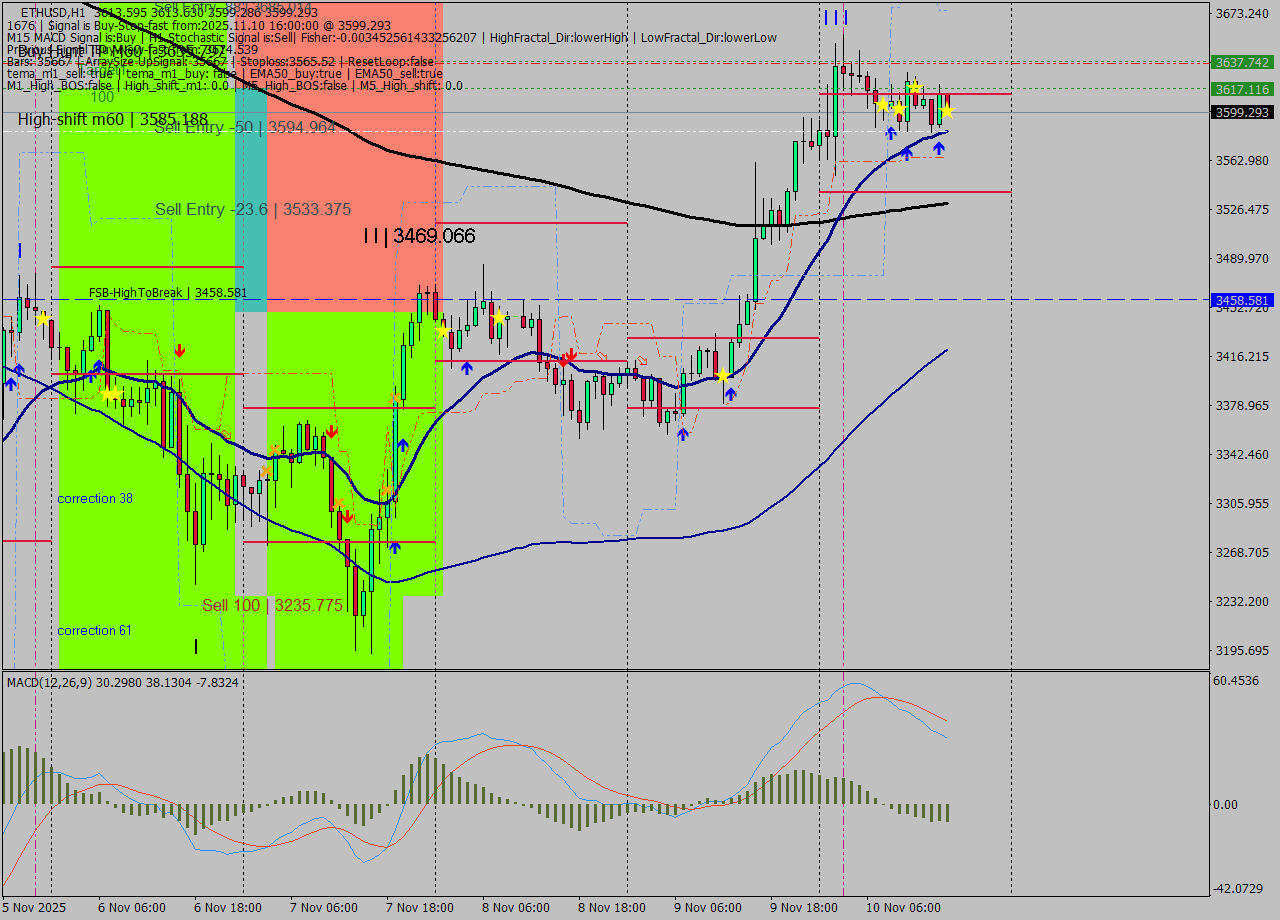Select the 'correction 61' text label
The width and height of the screenshot is (1280, 920).
(94, 630)
